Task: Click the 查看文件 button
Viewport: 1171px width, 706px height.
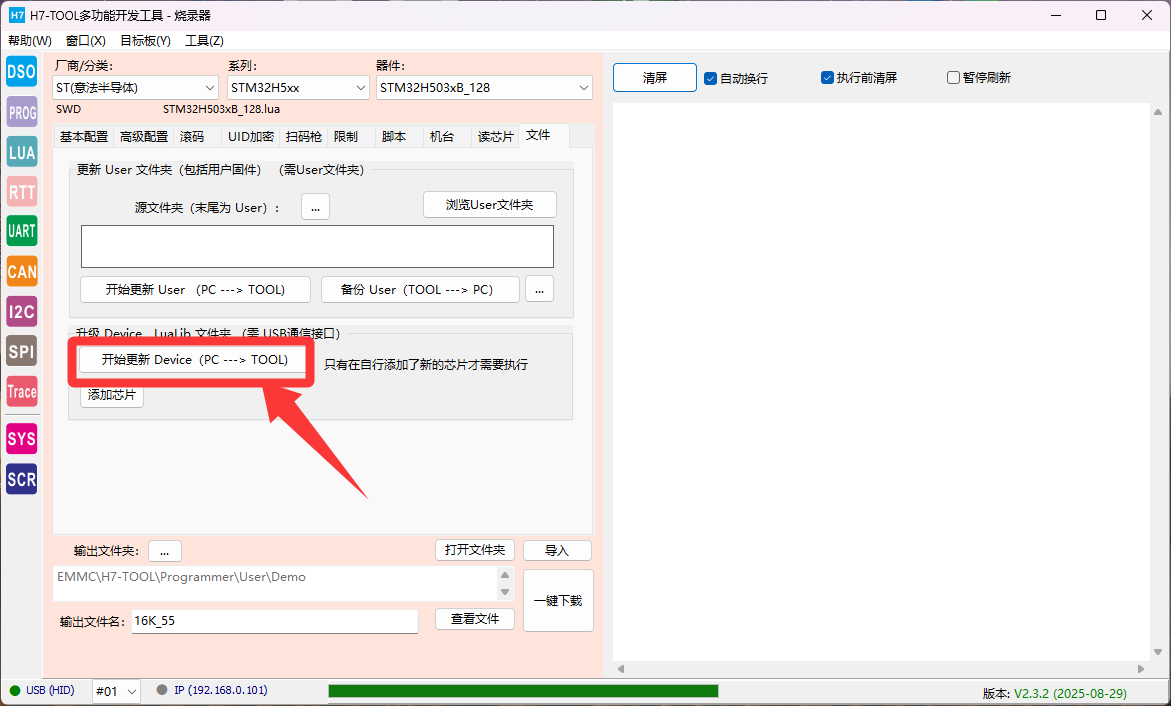Action: pyautogui.click(x=475, y=619)
